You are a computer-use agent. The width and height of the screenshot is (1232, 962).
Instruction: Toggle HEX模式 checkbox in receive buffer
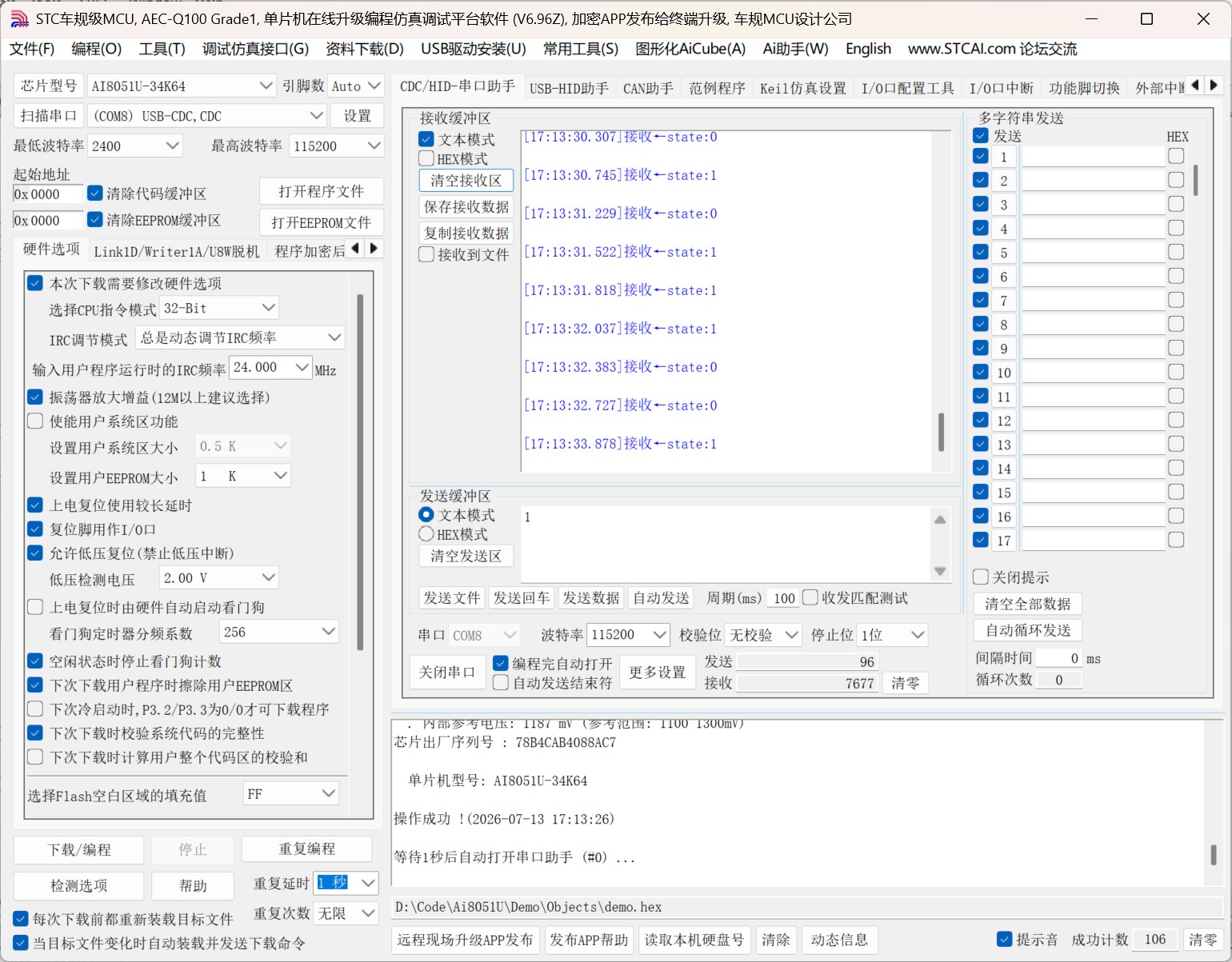point(426,158)
